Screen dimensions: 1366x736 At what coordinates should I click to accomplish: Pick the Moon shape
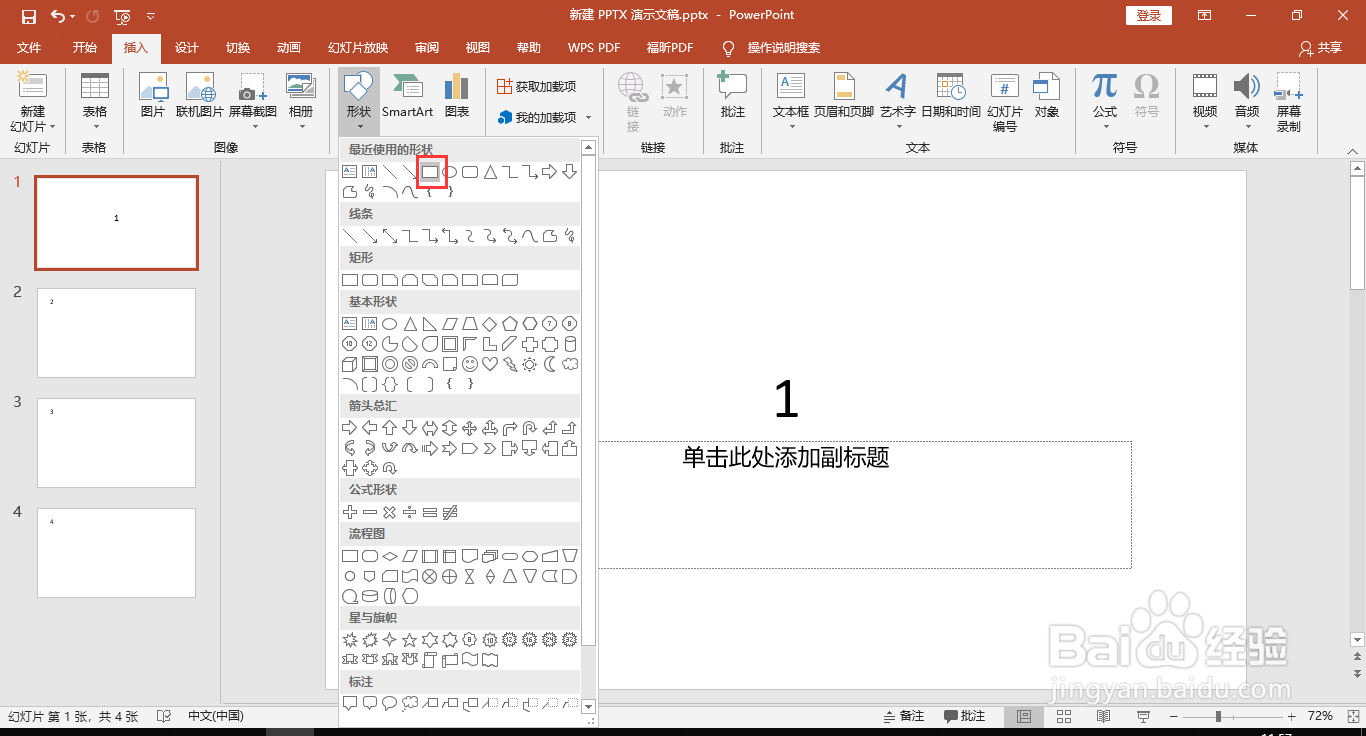tap(550, 364)
